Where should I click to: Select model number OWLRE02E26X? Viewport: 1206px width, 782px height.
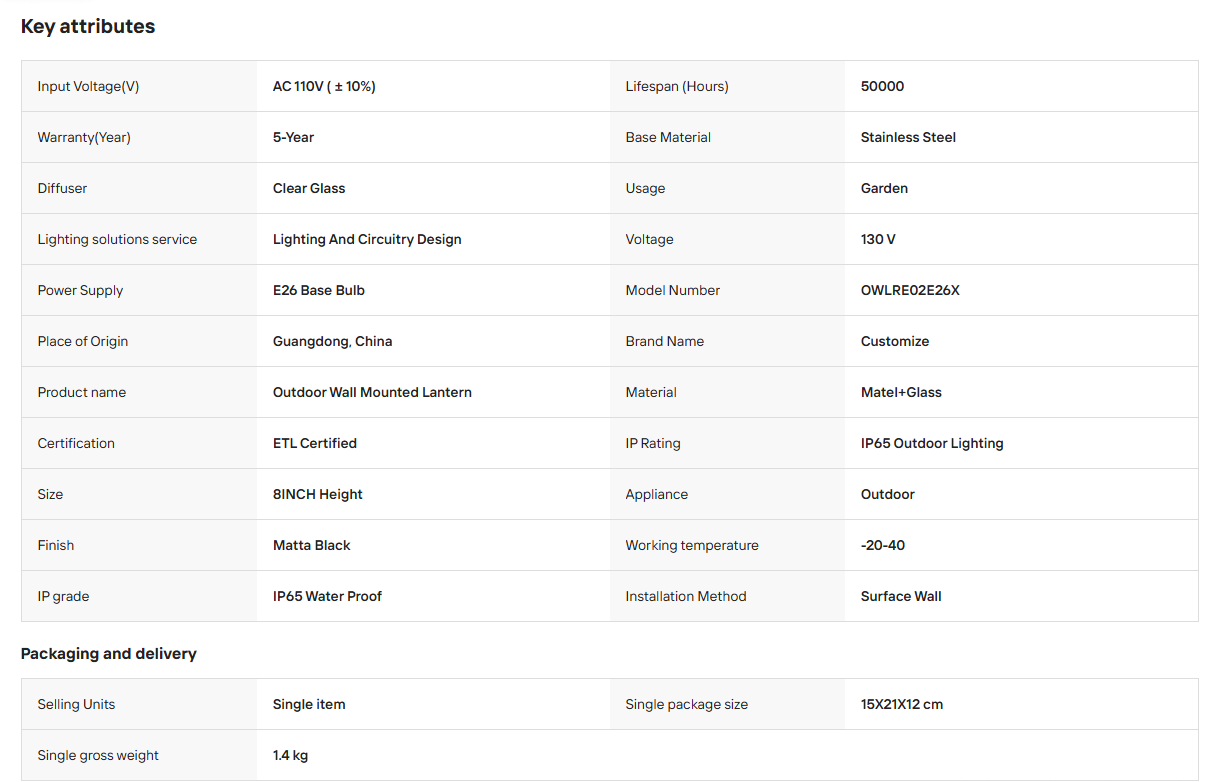click(910, 290)
